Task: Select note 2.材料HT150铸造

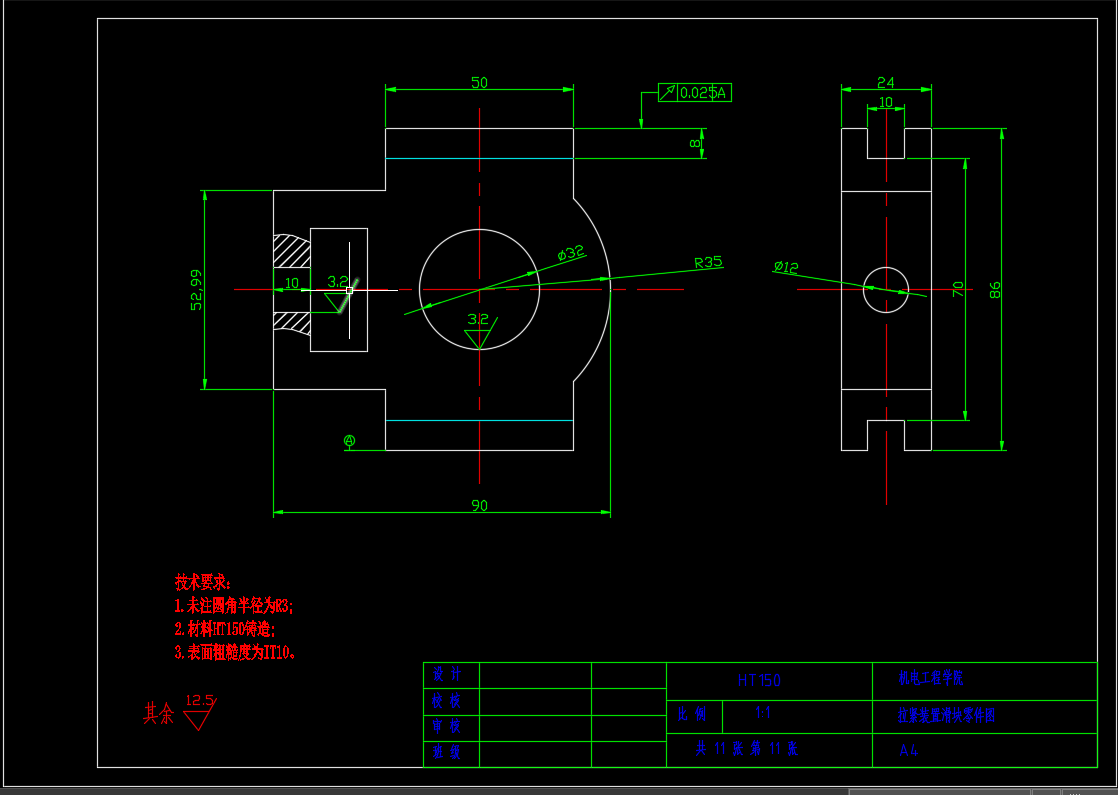Action: coord(225,628)
